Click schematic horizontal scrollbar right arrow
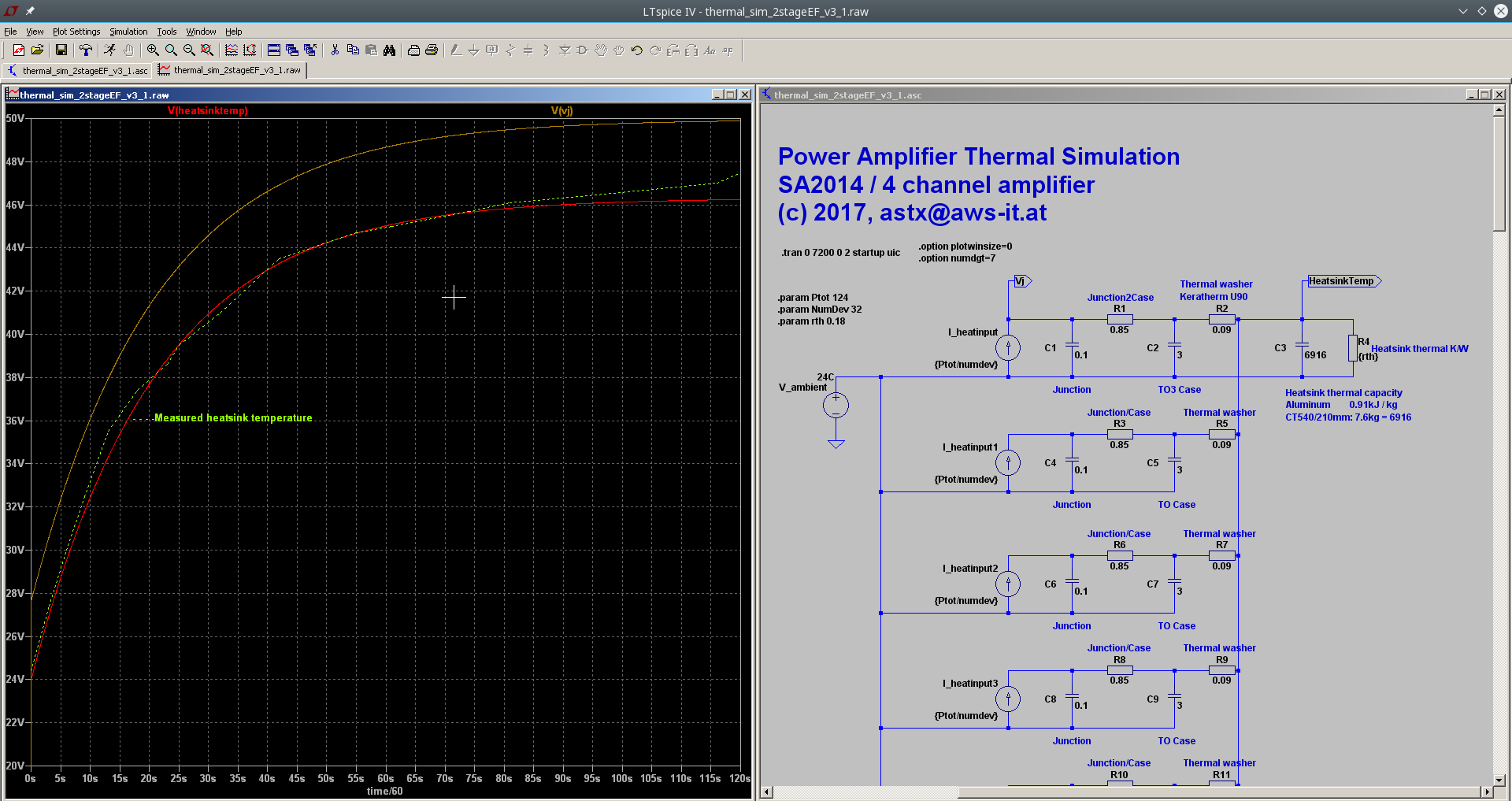This screenshot has width=1512, height=801. tap(1487, 792)
